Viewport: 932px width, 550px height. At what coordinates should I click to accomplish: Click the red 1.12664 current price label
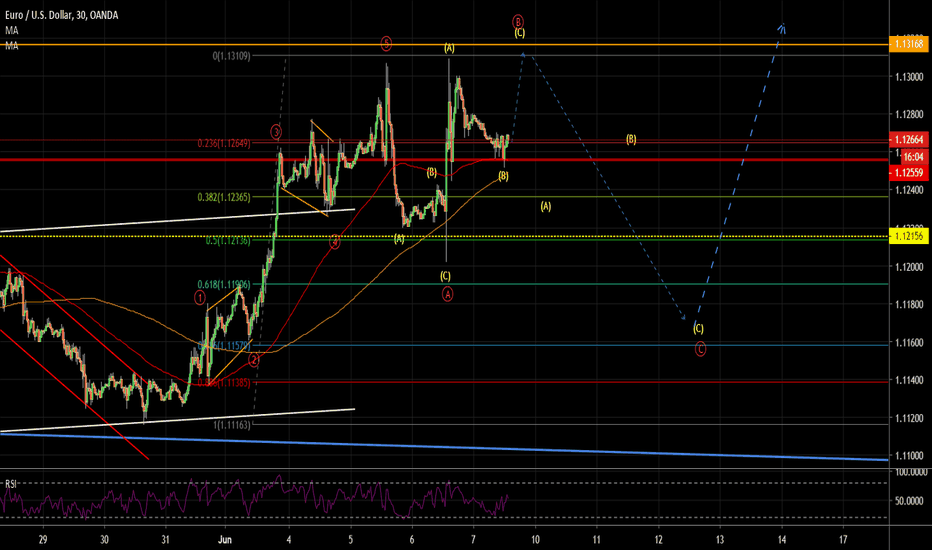[x=909, y=140]
